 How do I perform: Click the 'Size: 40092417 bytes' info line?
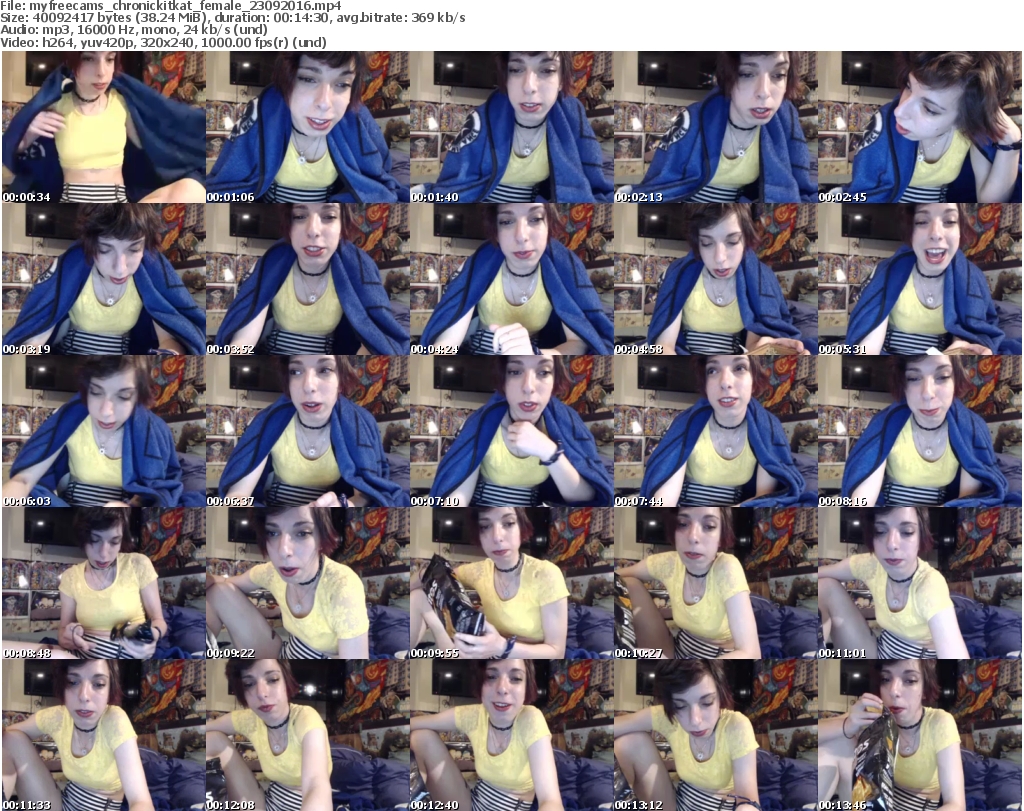(x=232, y=18)
